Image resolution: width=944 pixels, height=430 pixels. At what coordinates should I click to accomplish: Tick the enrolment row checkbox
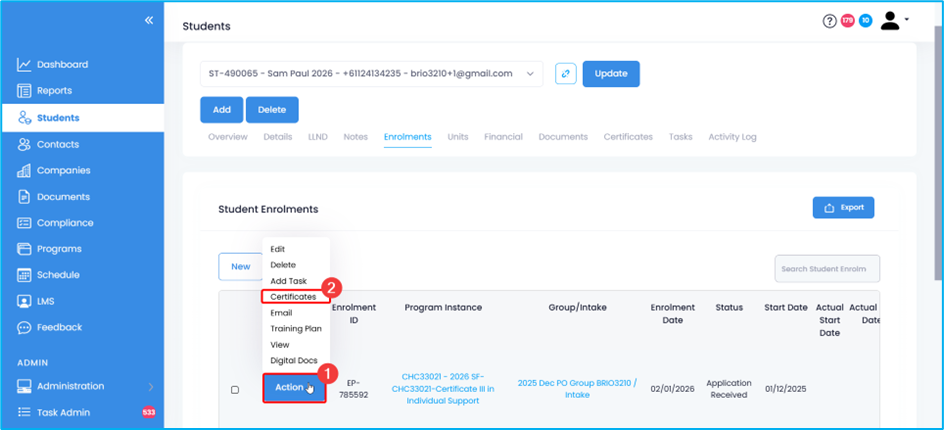pyautogui.click(x=235, y=390)
